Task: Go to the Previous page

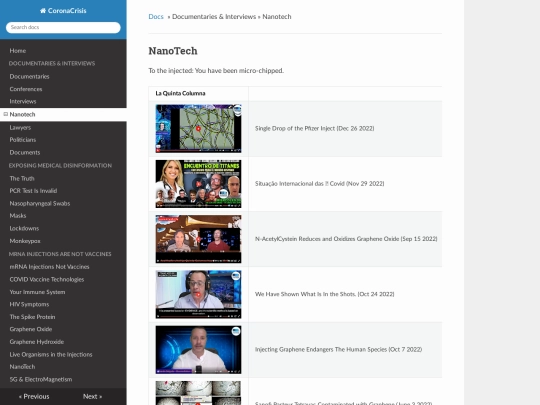Action: click(34, 396)
